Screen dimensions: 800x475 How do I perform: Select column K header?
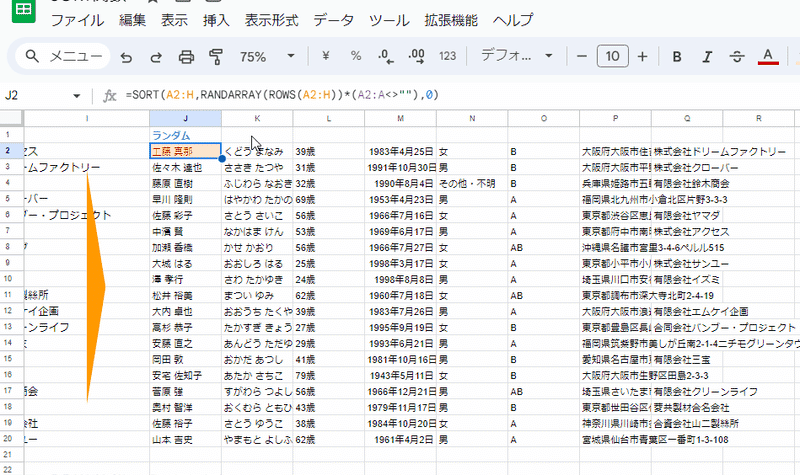coord(257,118)
